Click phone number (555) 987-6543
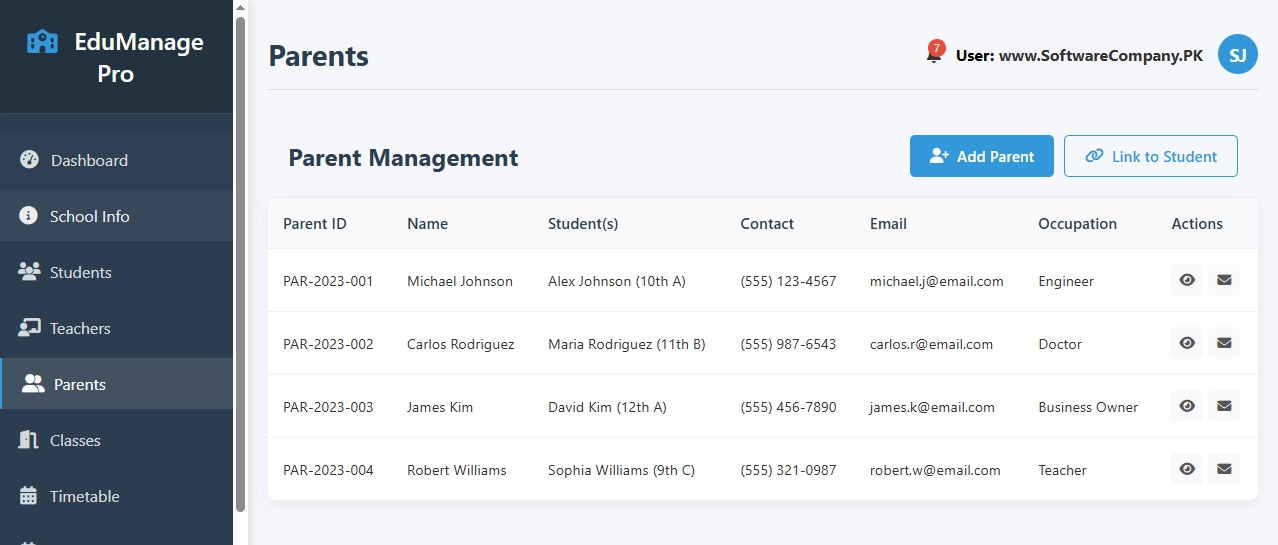 click(788, 344)
